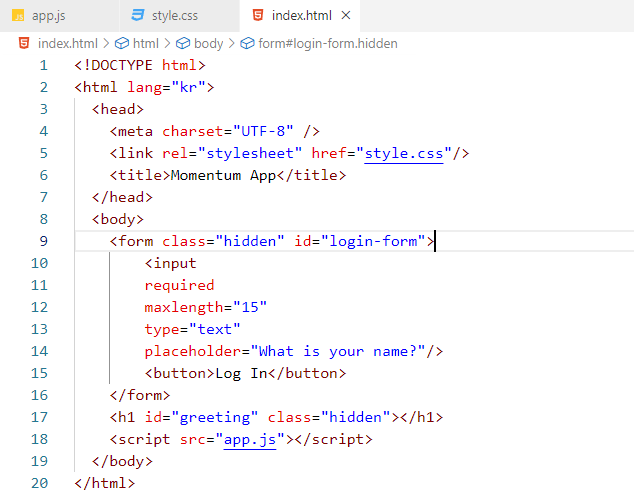Follow the app.js link on line 18
Screen dimensions: 634x499
coord(250,440)
